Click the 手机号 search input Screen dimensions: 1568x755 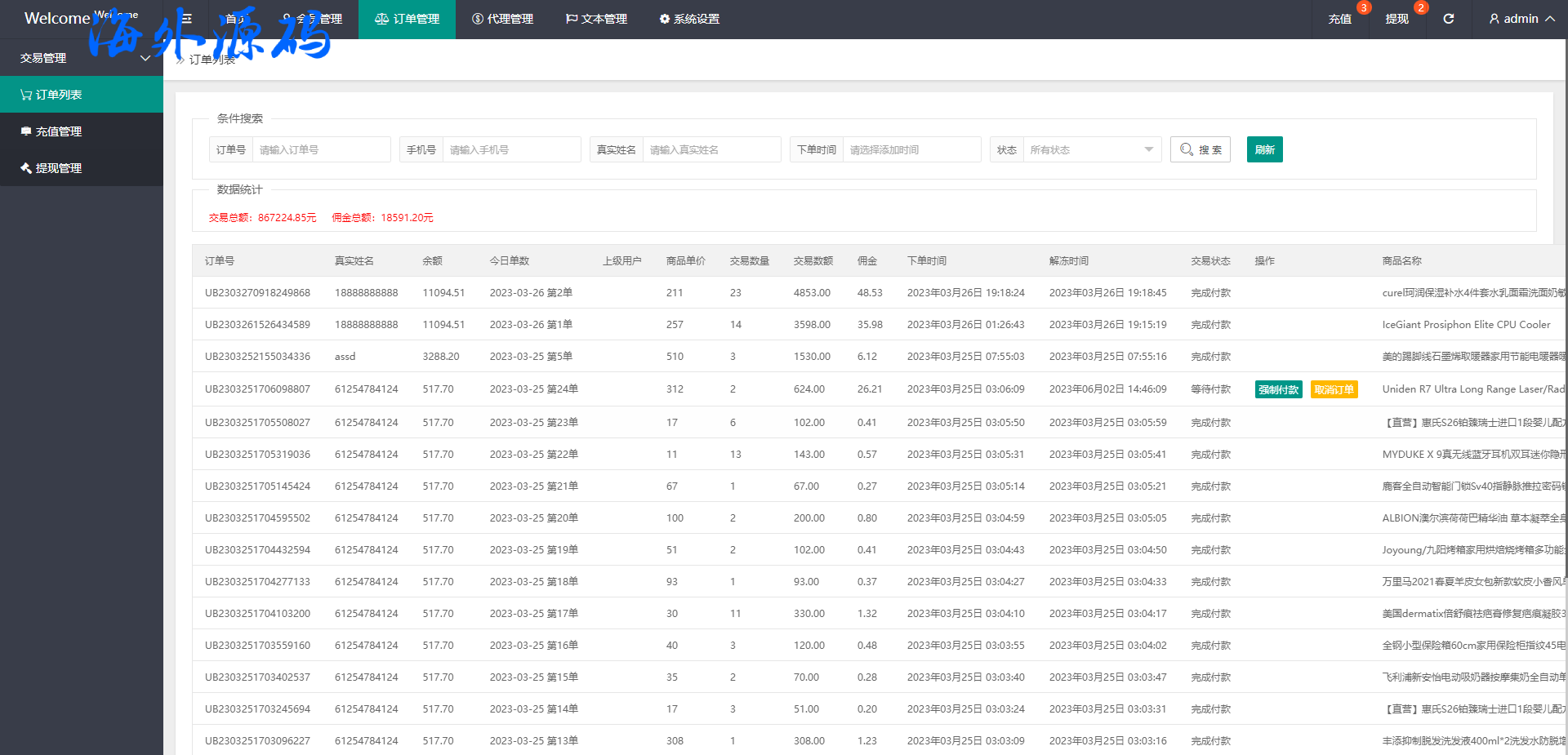[510, 149]
